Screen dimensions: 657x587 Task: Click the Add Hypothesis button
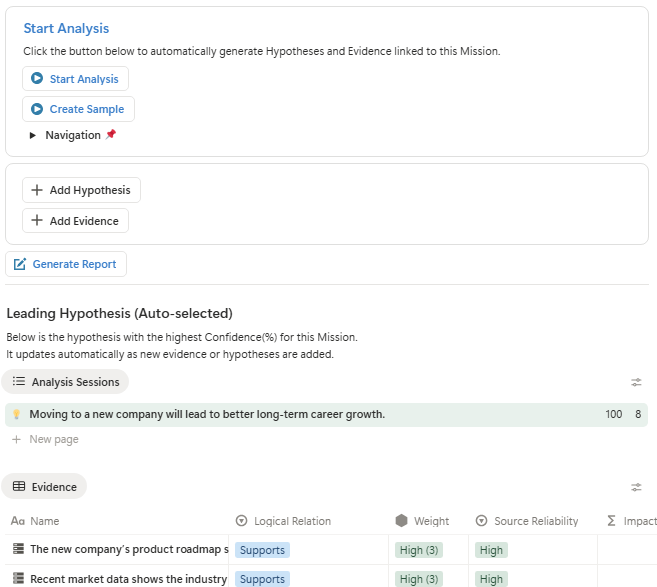81,190
